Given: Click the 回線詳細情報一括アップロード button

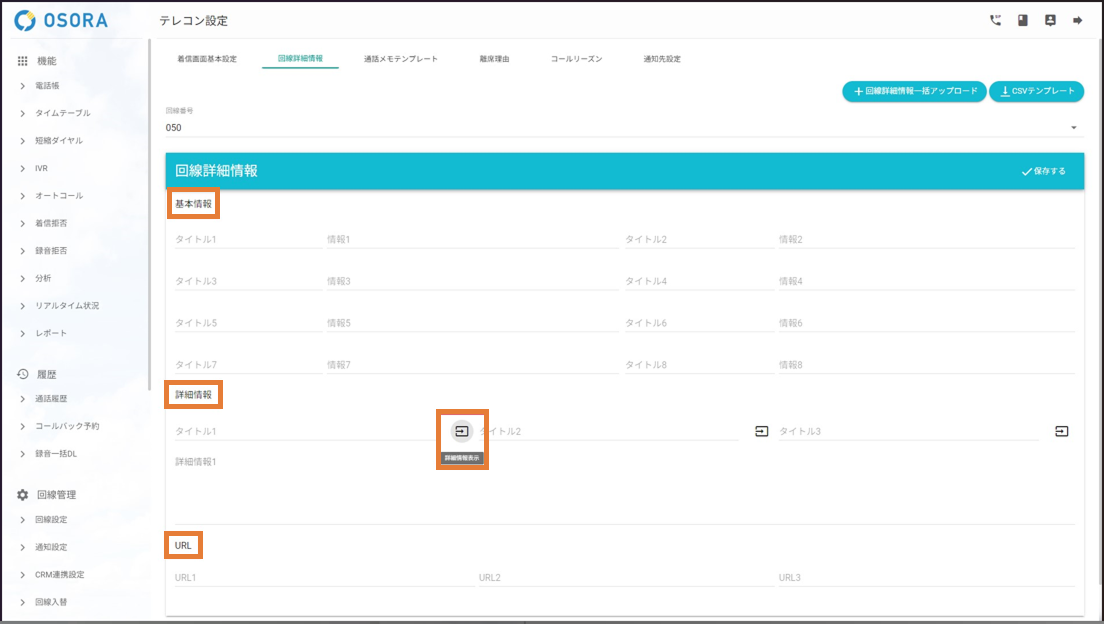Looking at the screenshot, I should [914, 91].
